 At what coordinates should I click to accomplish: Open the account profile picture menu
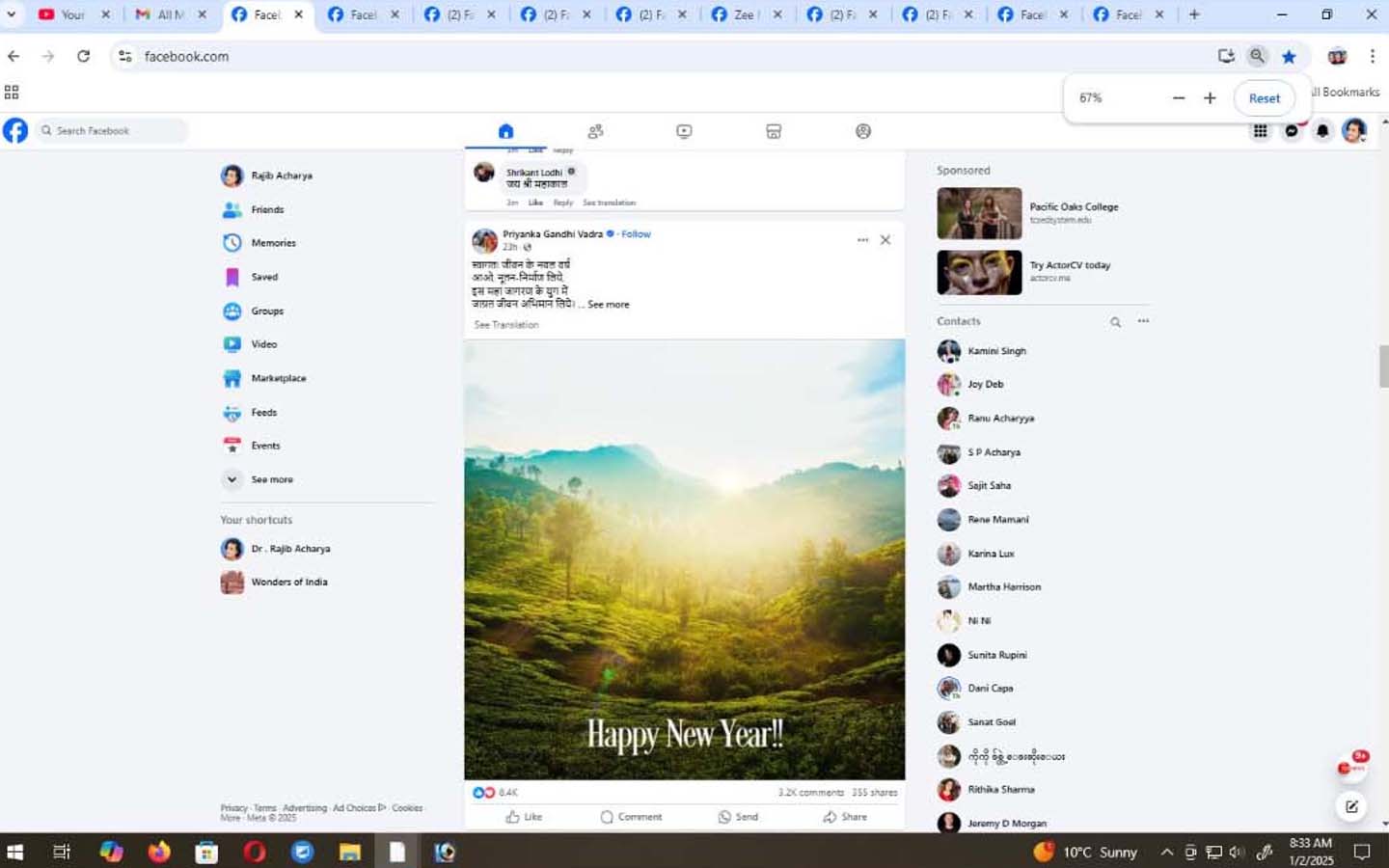click(1354, 131)
